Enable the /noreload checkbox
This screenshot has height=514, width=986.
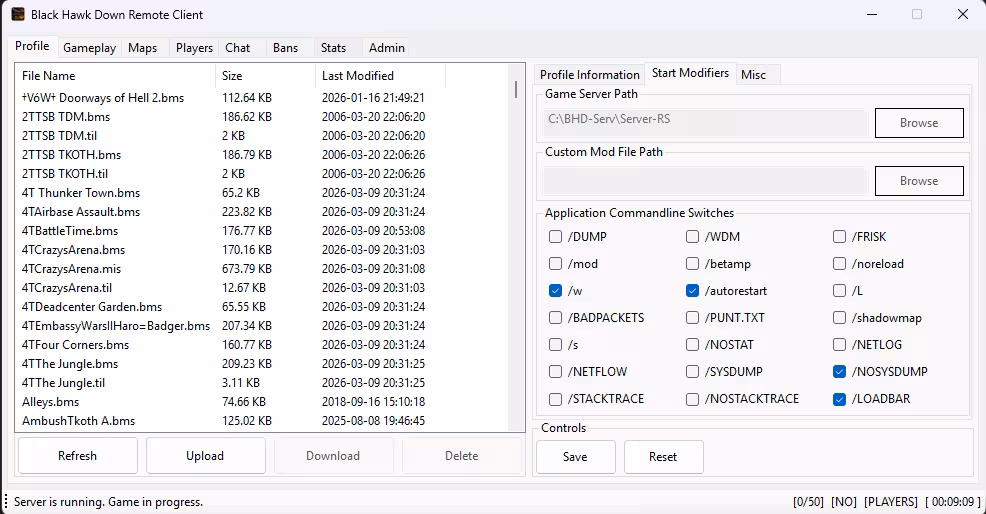839,264
